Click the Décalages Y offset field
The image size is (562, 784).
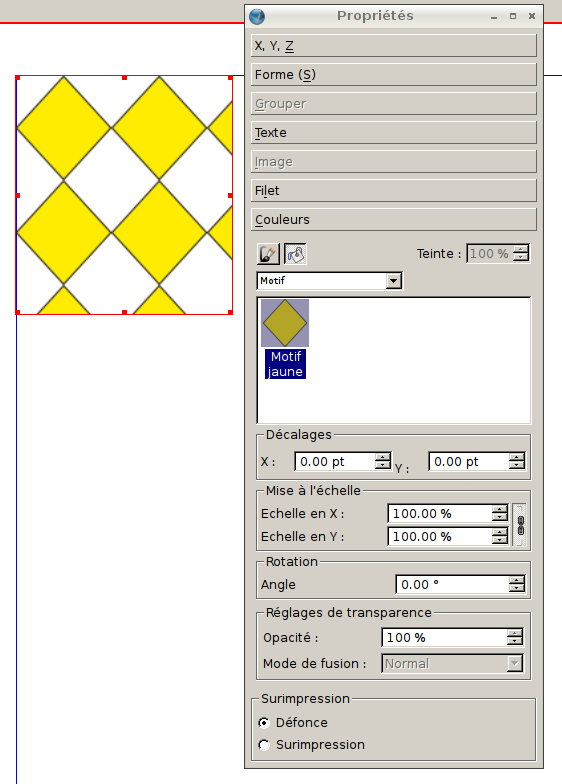coord(469,461)
